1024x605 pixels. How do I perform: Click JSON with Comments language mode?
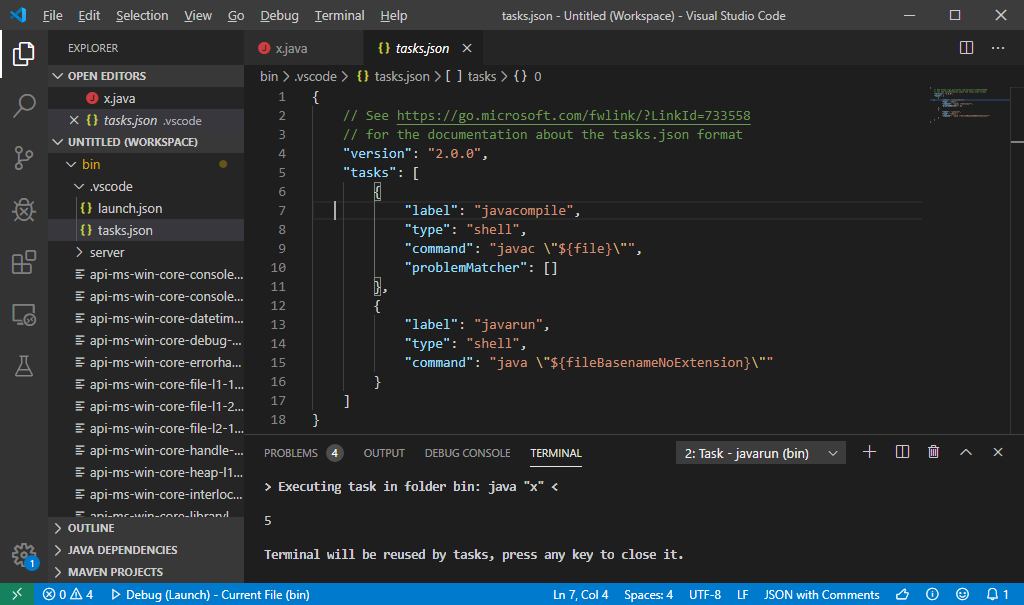[x=821, y=595]
